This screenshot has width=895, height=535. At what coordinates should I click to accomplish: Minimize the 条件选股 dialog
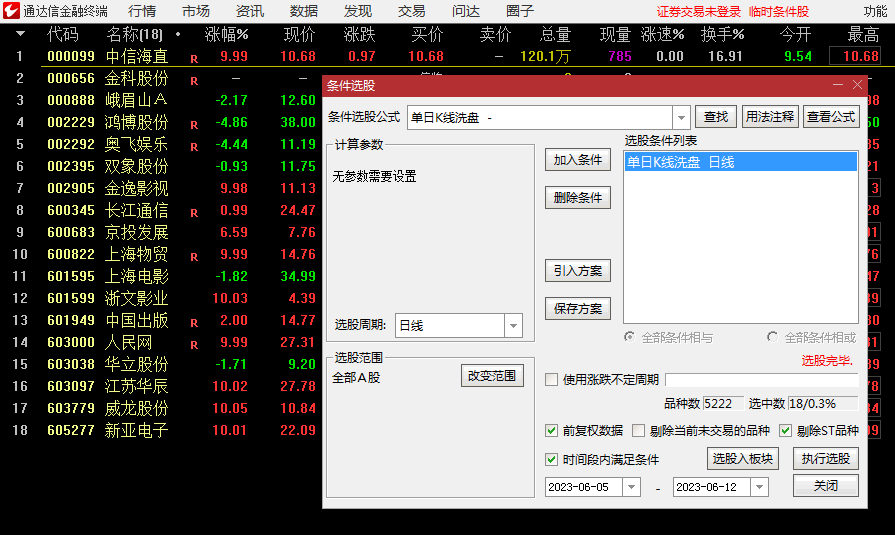point(837,85)
